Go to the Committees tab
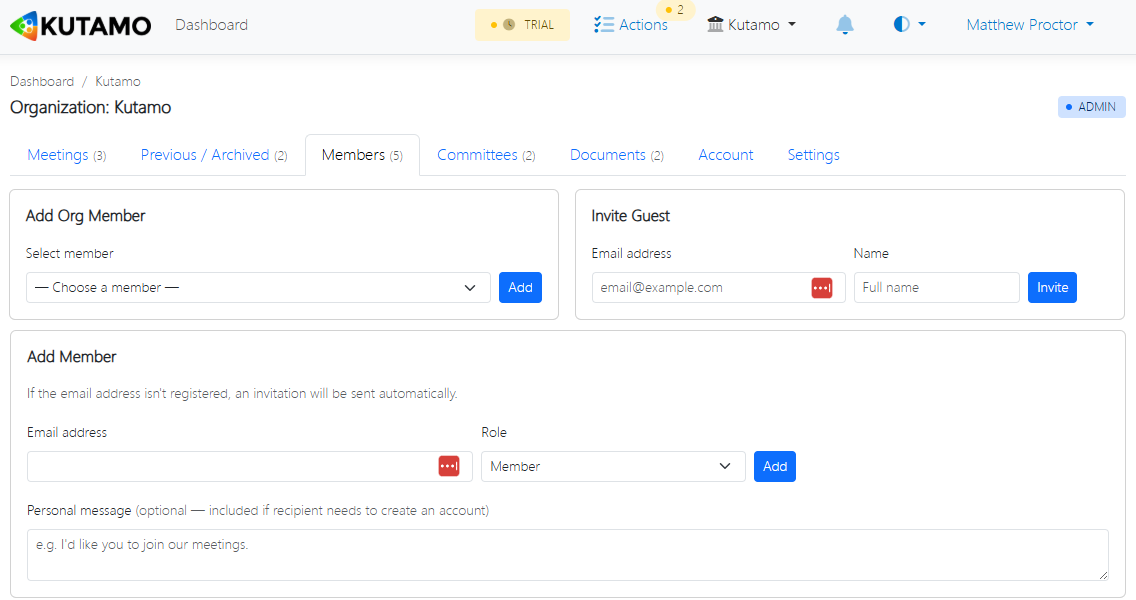This screenshot has width=1136, height=600. (x=486, y=155)
